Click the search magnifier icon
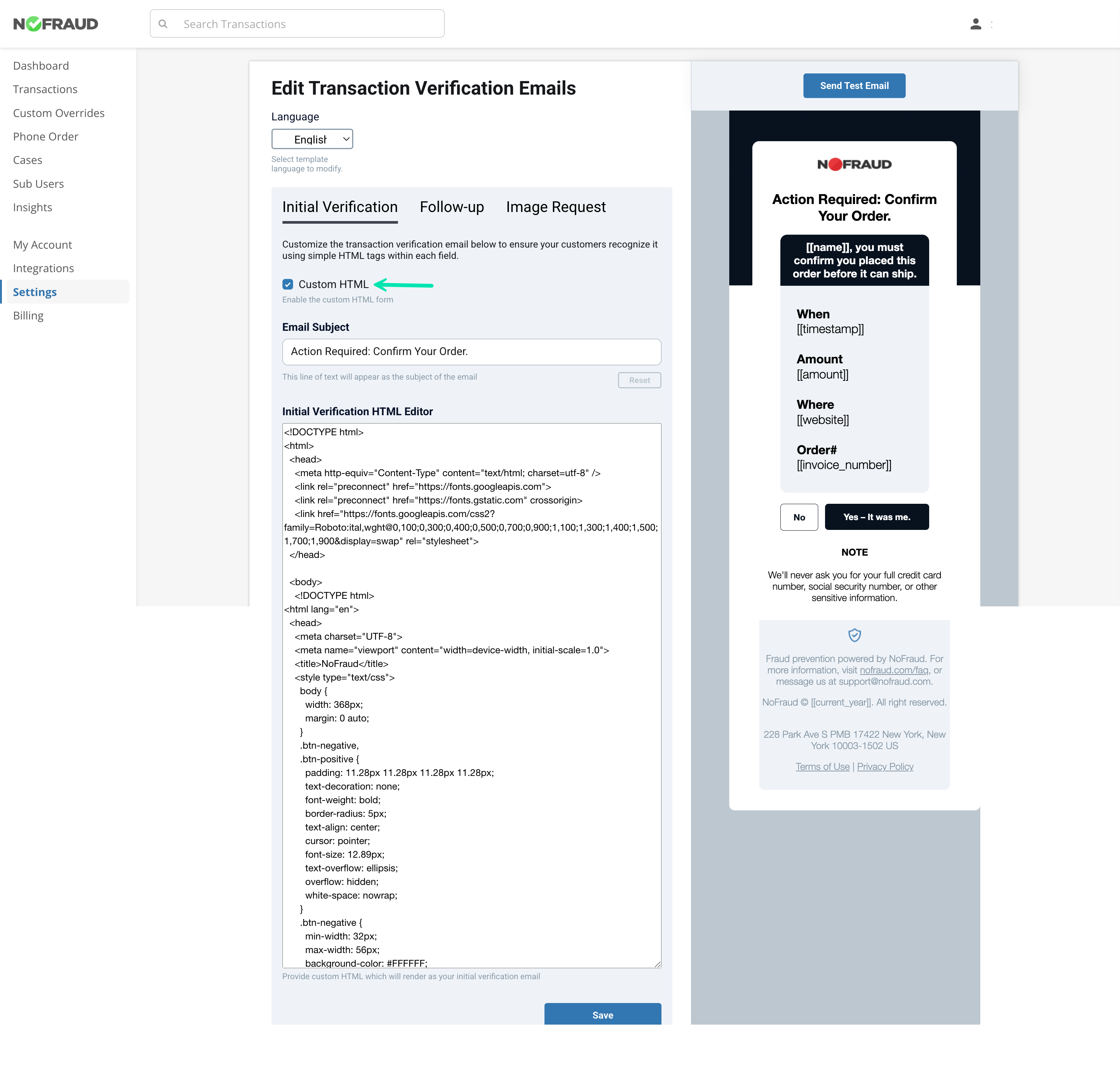Screen dimensions: 1120x1067 (x=163, y=24)
